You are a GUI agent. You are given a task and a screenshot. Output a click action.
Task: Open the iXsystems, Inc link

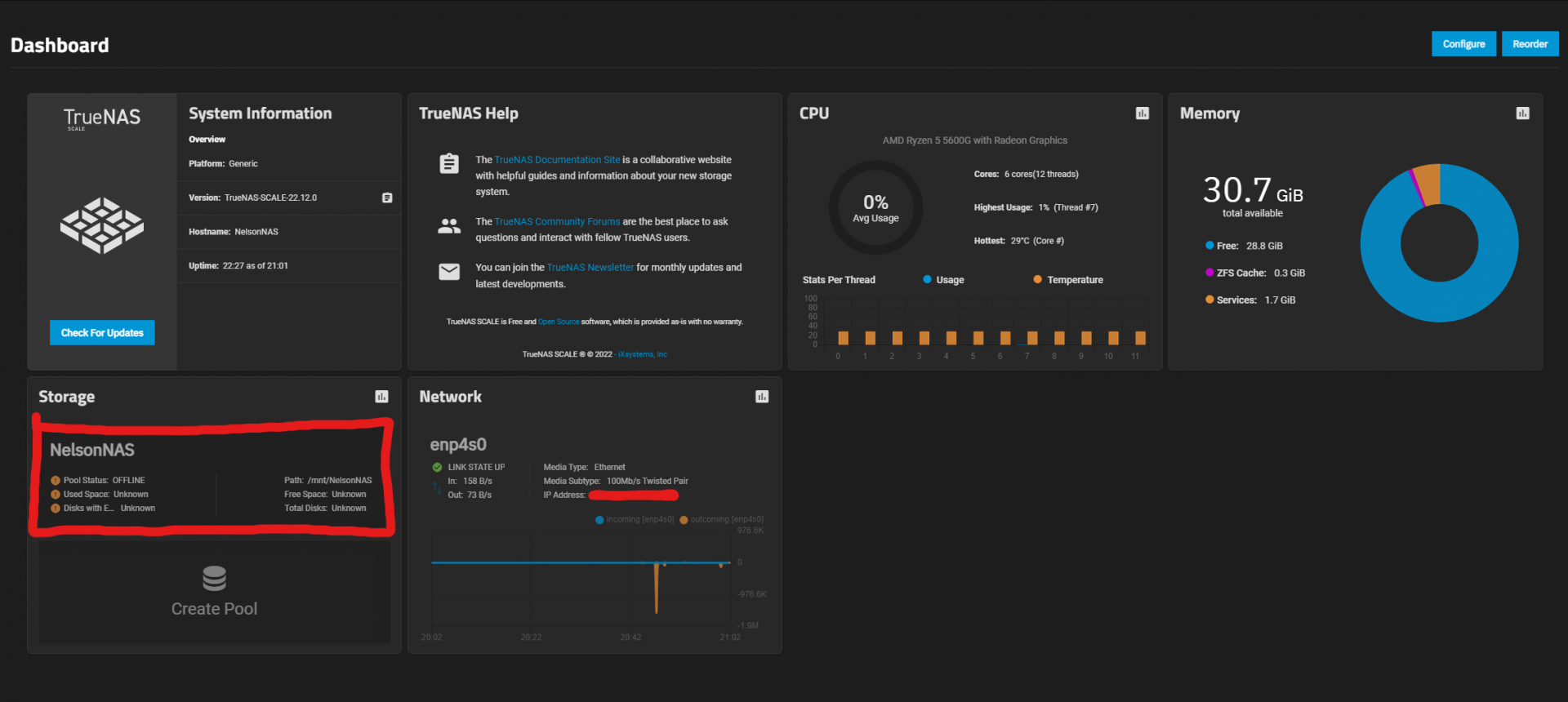click(643, 354)
